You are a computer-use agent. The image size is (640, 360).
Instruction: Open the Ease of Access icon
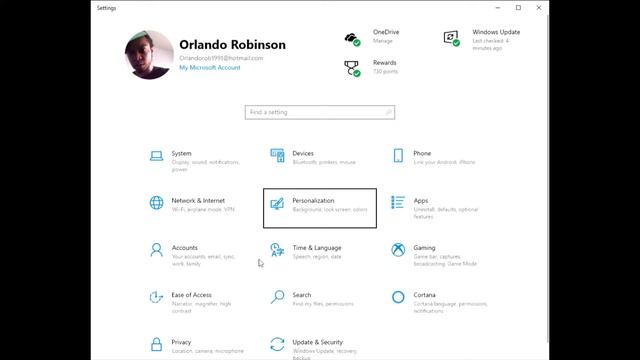[x=156, y=297]
